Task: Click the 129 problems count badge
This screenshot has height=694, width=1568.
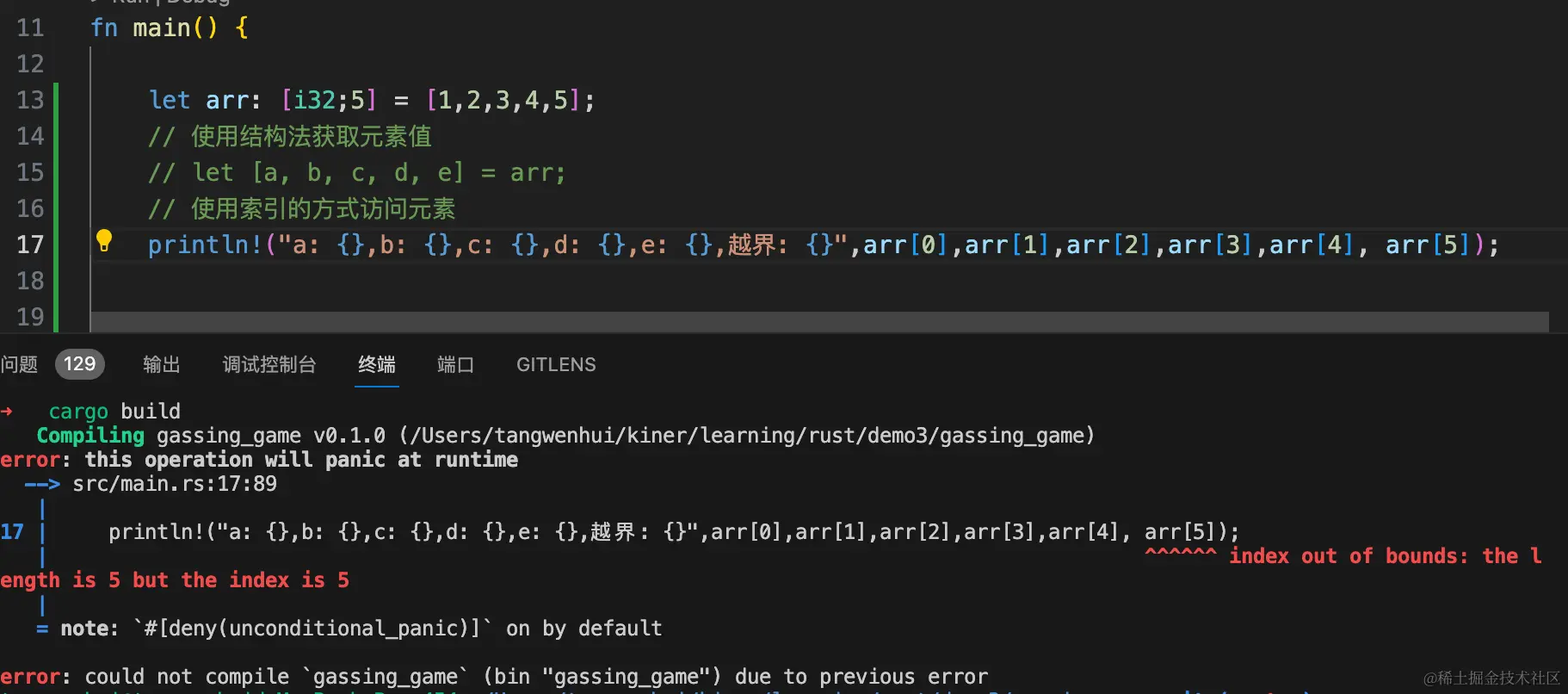Action: click(80, 363)
